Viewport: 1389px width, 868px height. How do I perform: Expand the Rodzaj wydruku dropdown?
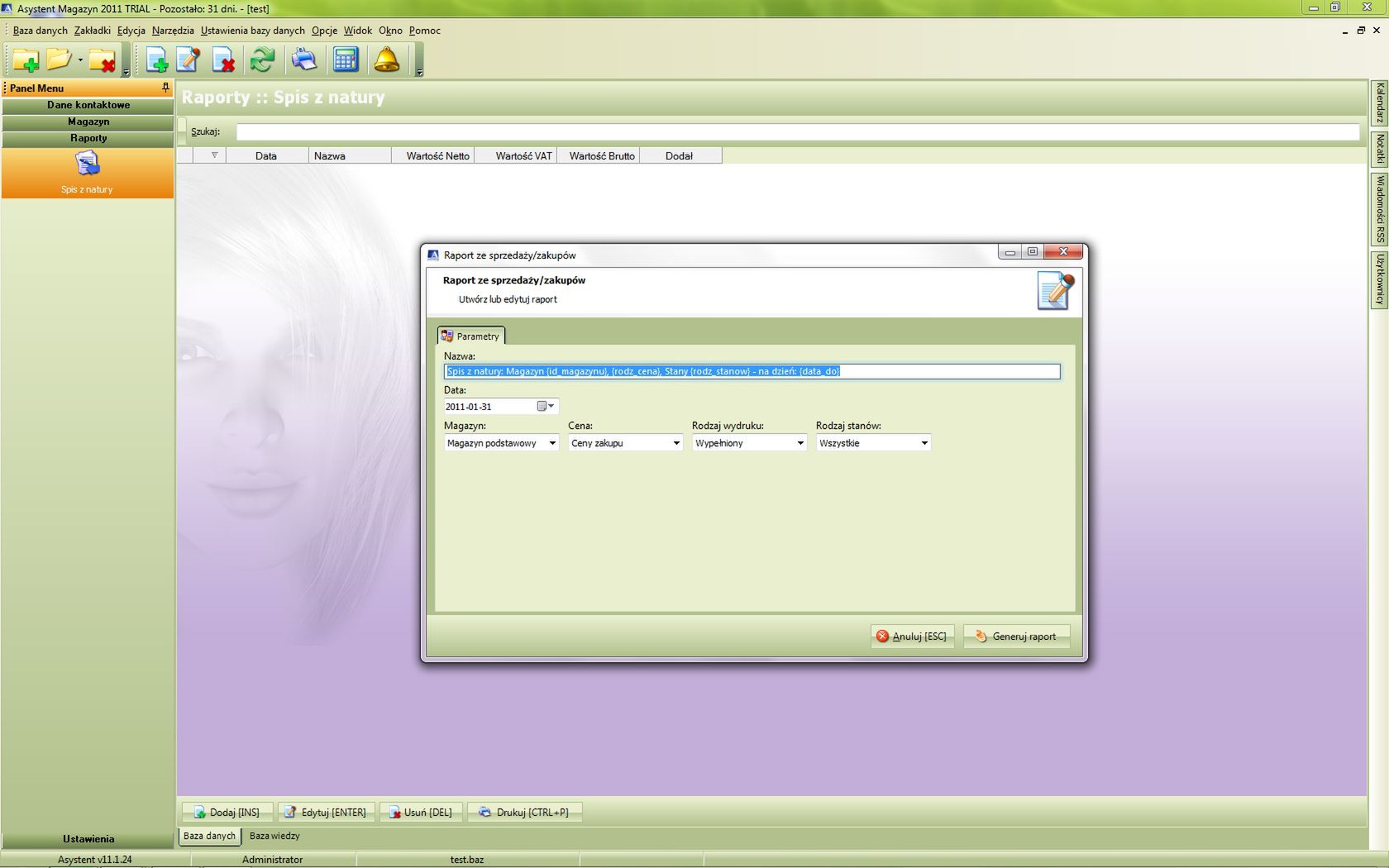click(800, 443)
